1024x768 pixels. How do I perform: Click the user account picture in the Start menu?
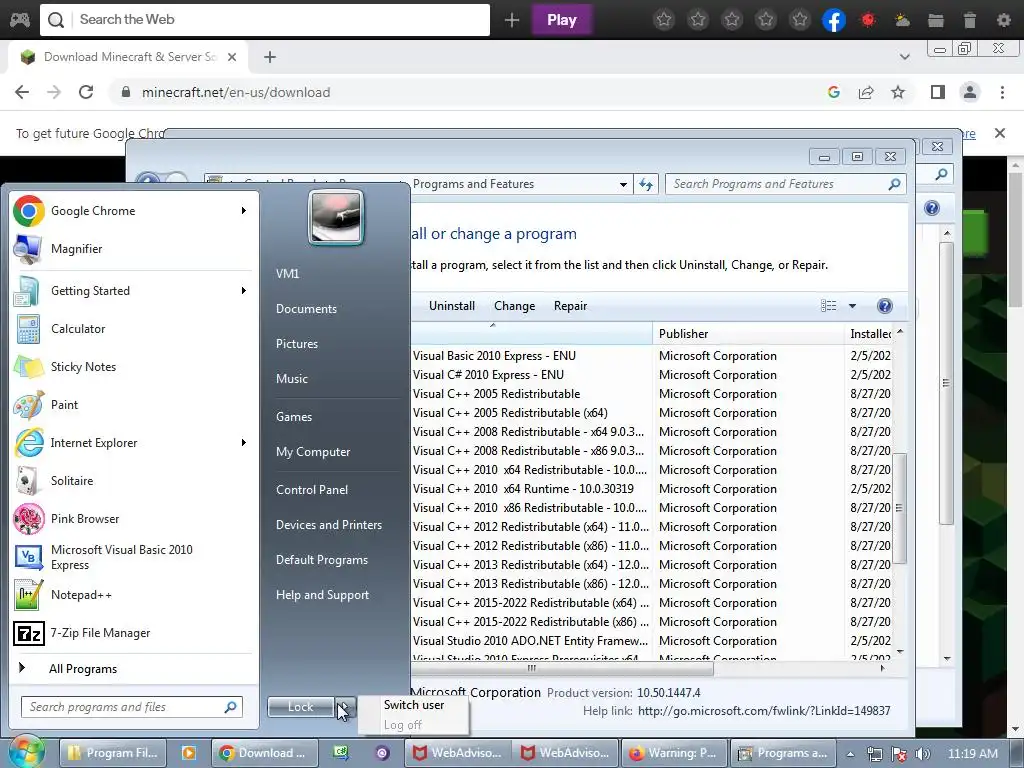[336, 217]
